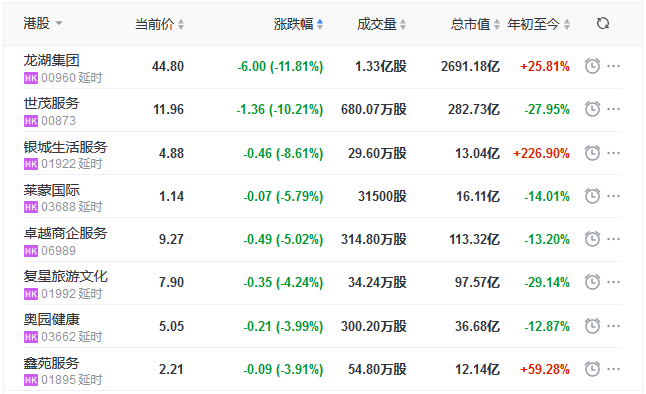Click the refresh icon in table header
This screenshot has height=394, width=646.
coord(603,23)
